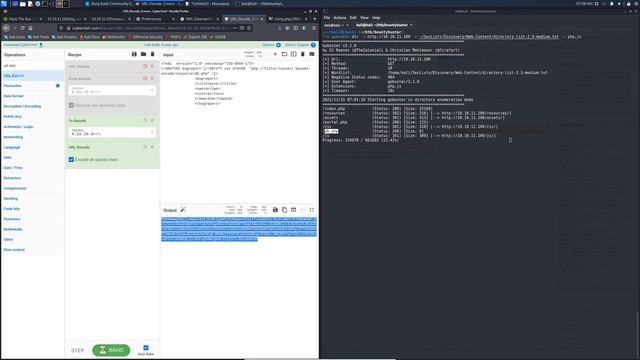Viewport: 640px width, 360px height.
Task: Go to Firefox home page icon
Action: [x=30, y=28]
